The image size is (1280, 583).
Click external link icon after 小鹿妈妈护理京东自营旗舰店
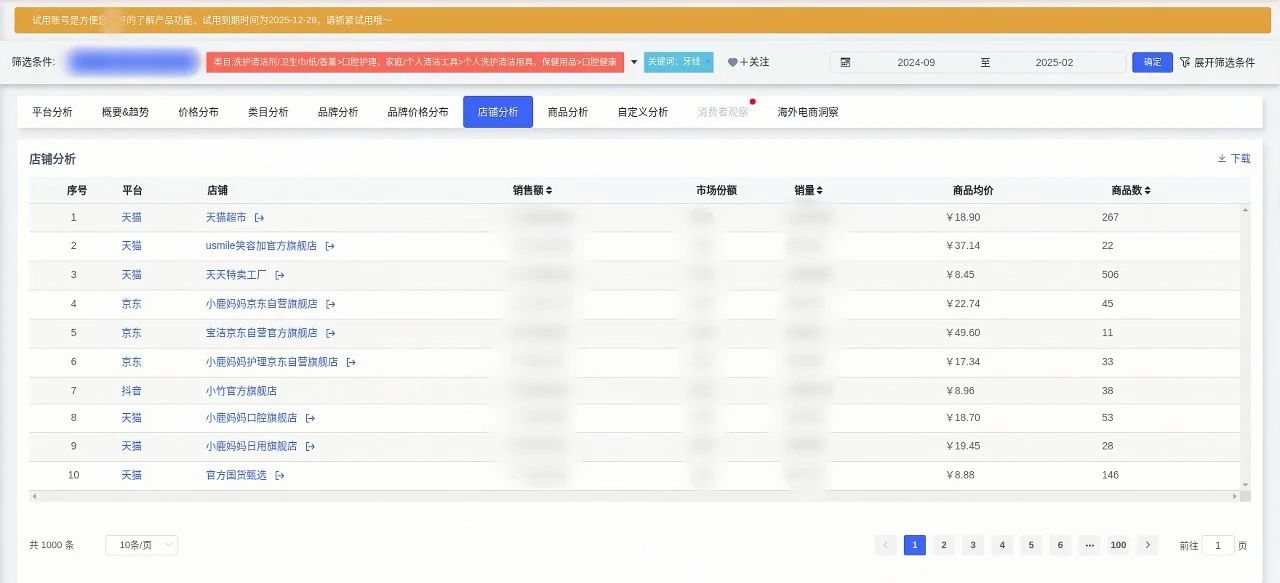[351, 362]
